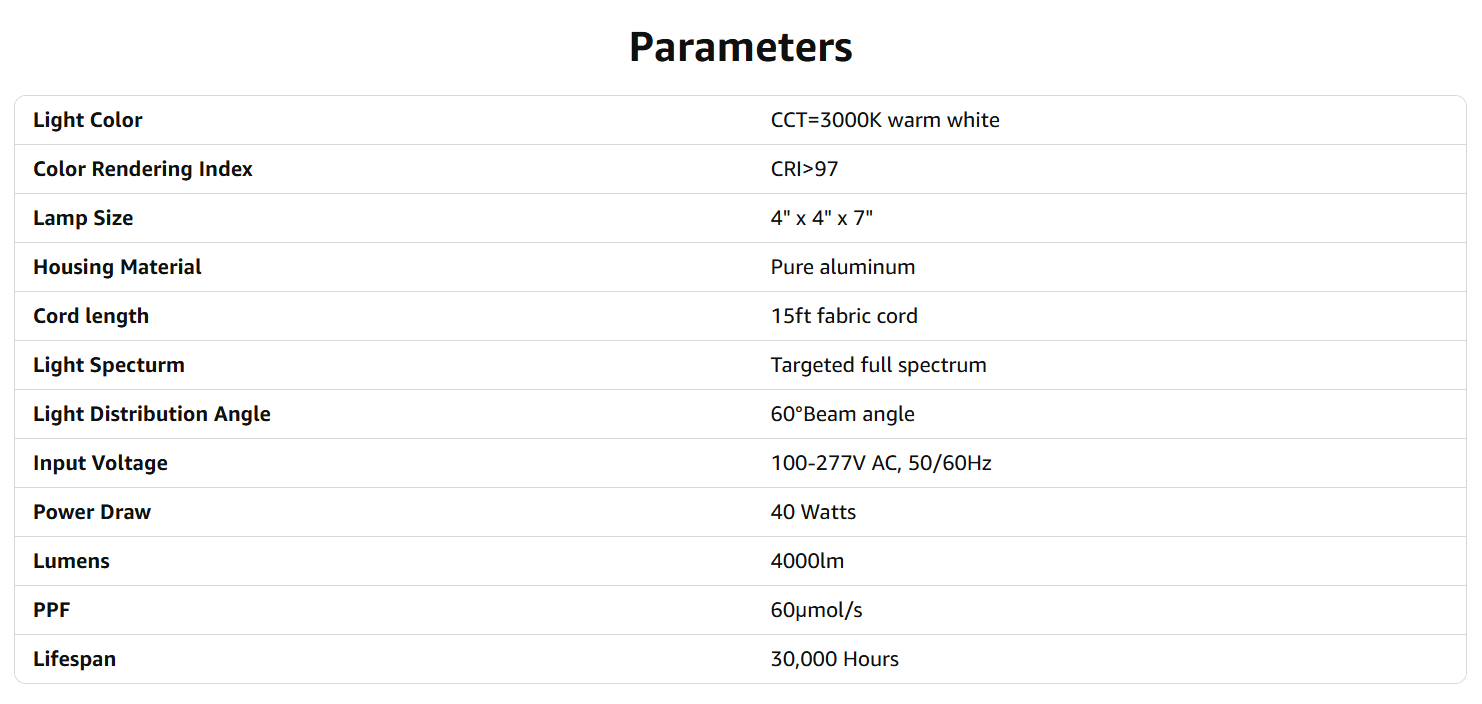Click the Housing Material label
The width and height of the screenshot is (1482, 704).
point(117,267)
